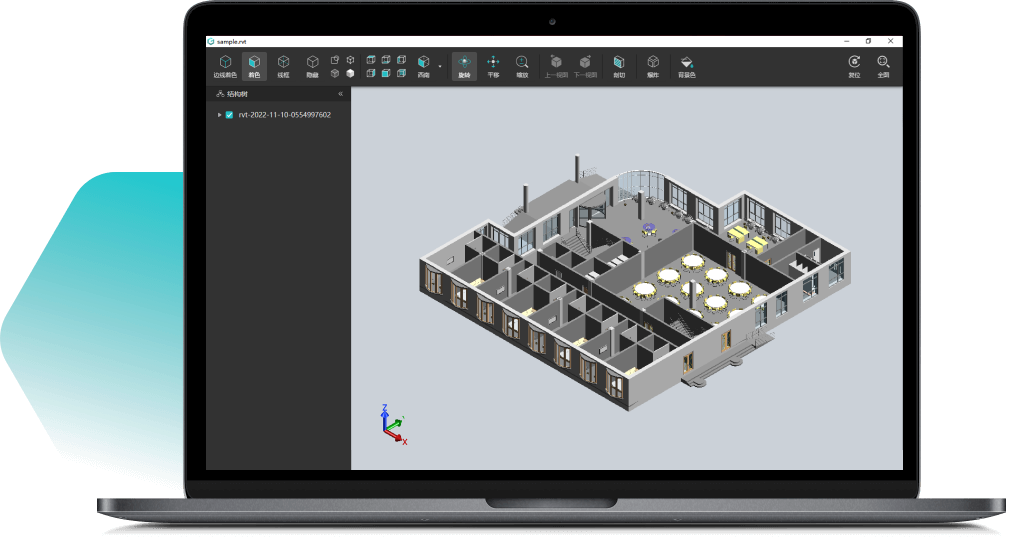Collapse the 结构树 panel with the double chevron
Screen dimensions: 1009x543
click(x=340, y=94)
